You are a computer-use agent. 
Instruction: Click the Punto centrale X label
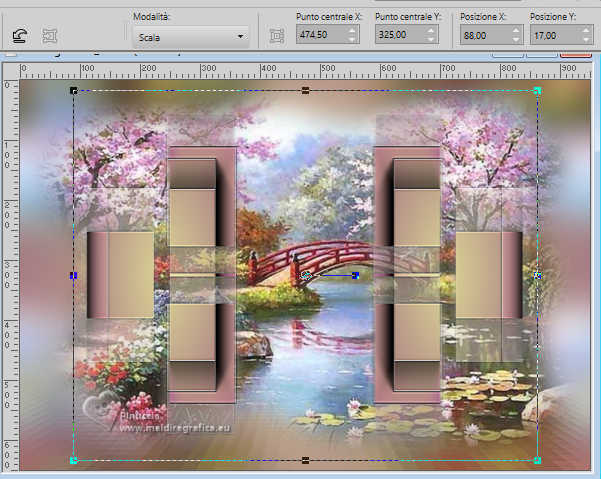(329, 17)
